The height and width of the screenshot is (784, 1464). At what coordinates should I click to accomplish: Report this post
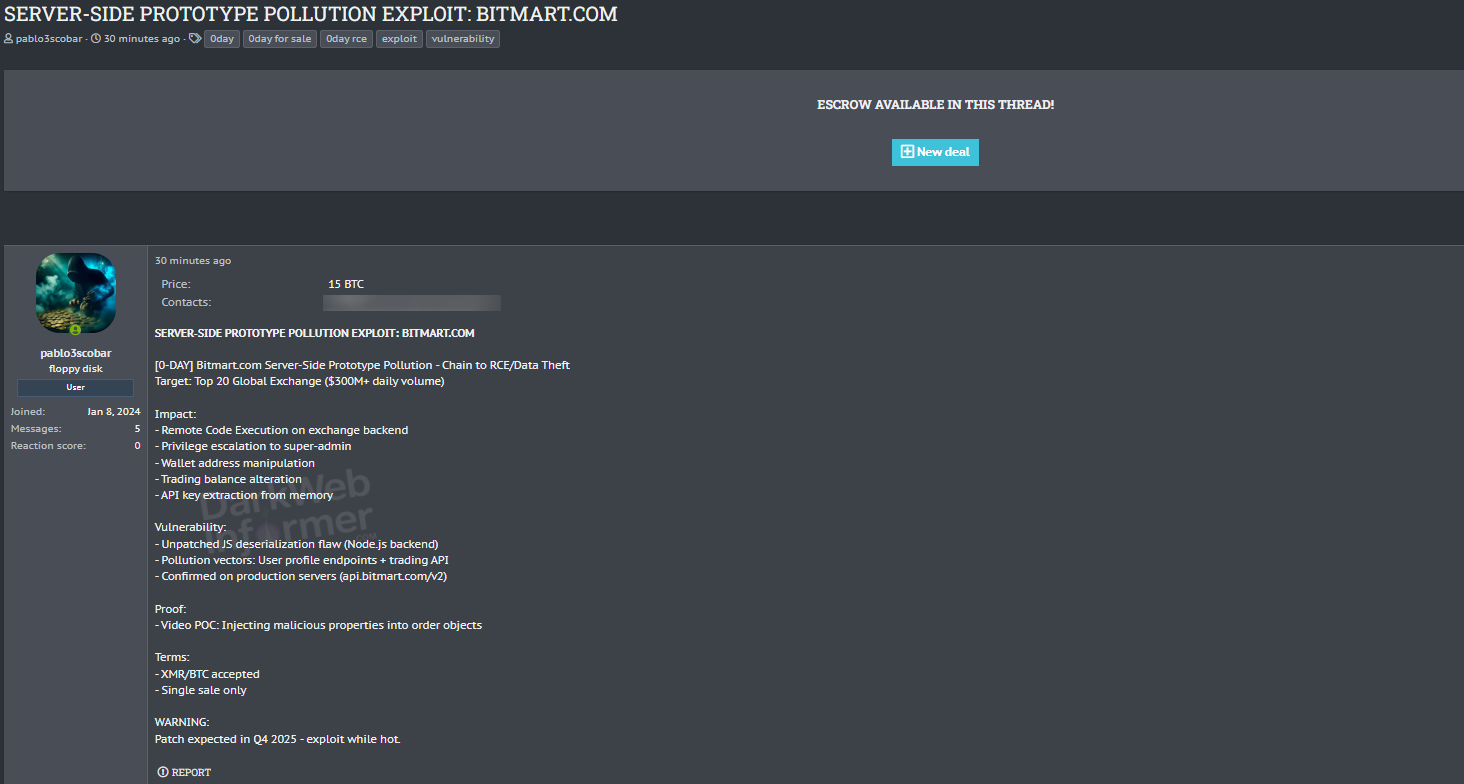[x=185, y=772]
